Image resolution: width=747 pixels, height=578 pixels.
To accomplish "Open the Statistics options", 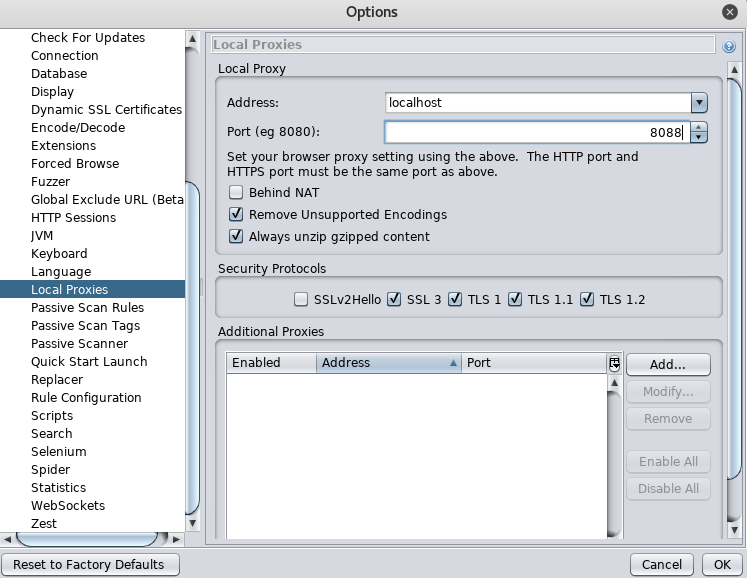I will coord(59,488).
